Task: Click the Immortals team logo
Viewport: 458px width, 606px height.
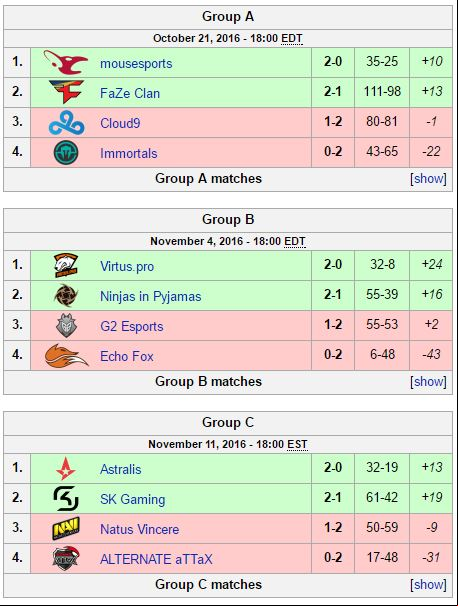Action: pyautogui.click(x=66, y=152)
